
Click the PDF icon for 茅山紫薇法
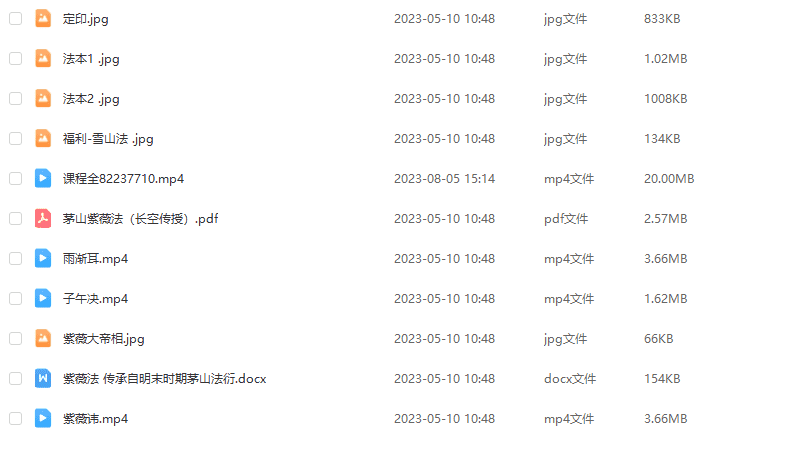pos(43,219)
